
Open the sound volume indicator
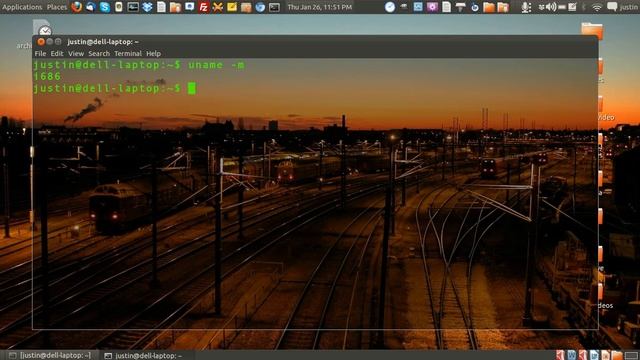tap(551, 7)
